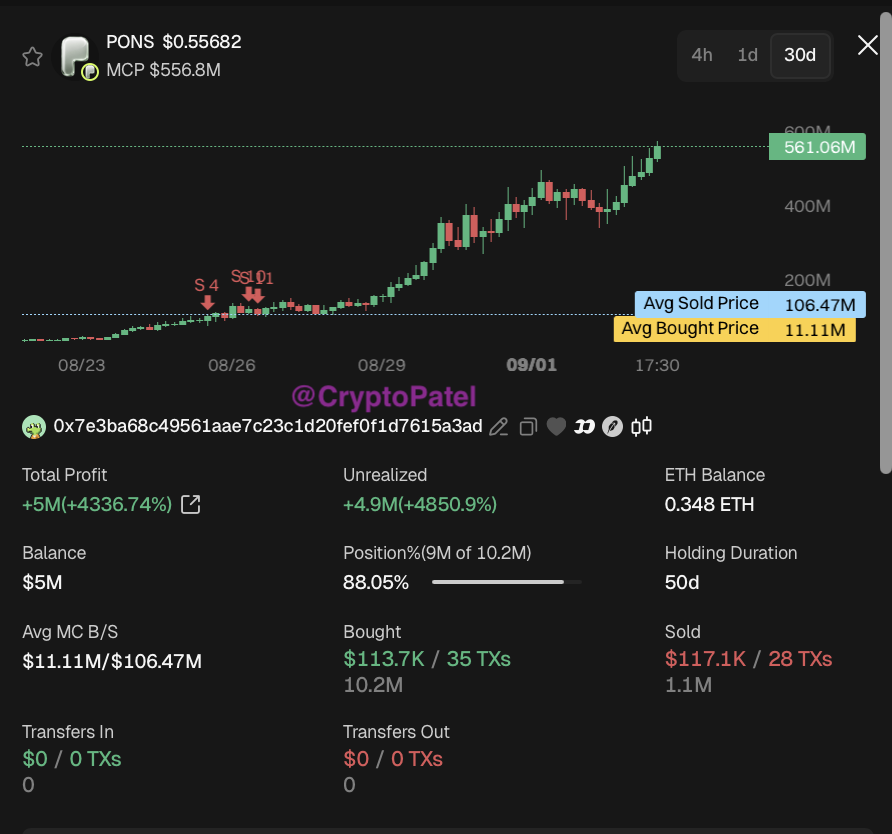Screen dimensions: 892x834
Task: Click the Avg Sold Price 106.47M label
Action: pos(750,304)
